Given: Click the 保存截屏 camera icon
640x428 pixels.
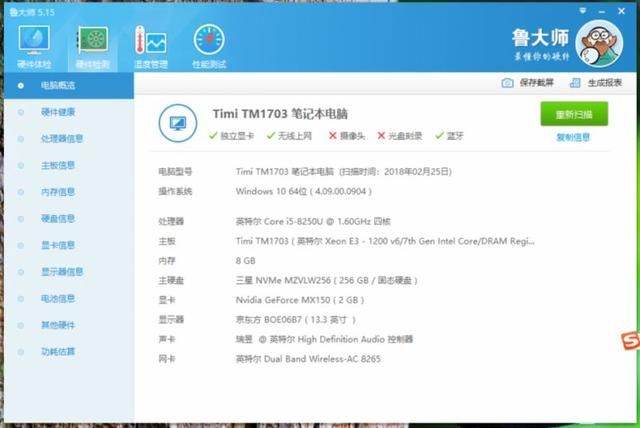Looking at the screenshot, I should point(507,83).
